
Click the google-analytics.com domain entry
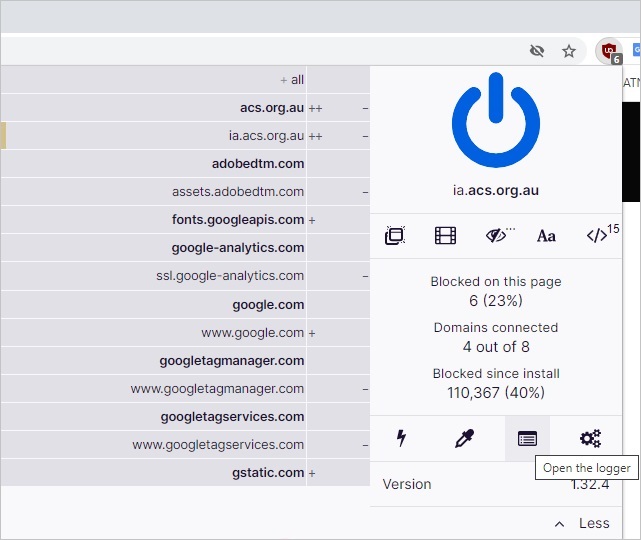pos(238,248)
